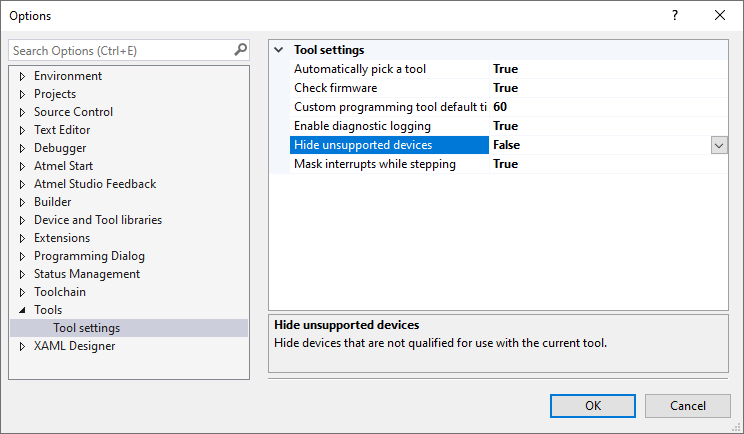Expand the Text Editor node arrow
This screenshot has width=744, height=434.
point(22,131)
